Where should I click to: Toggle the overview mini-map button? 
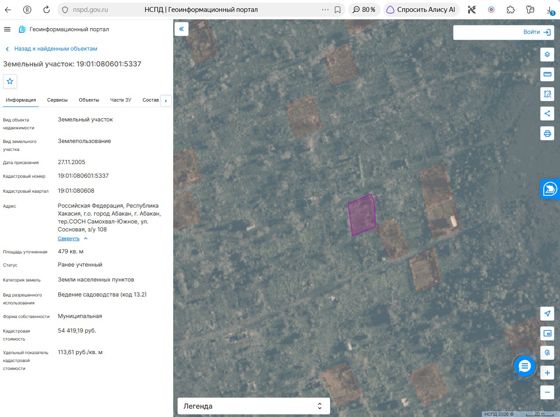(x=547, y=333)
